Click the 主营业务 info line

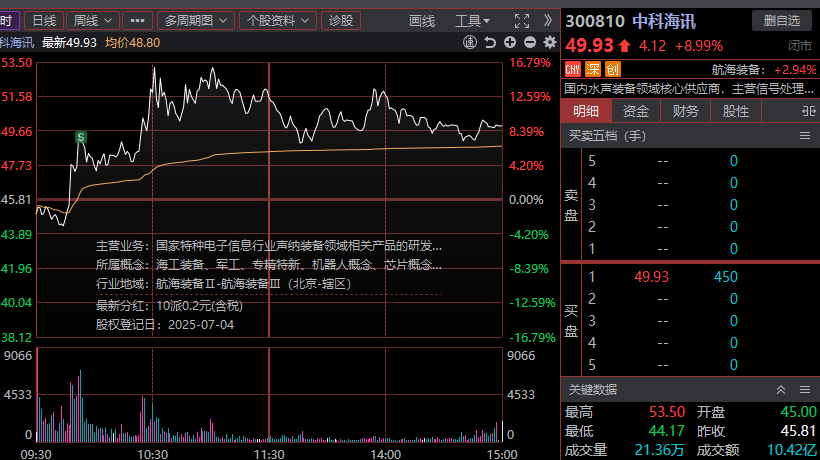click(x=269, y=246)
